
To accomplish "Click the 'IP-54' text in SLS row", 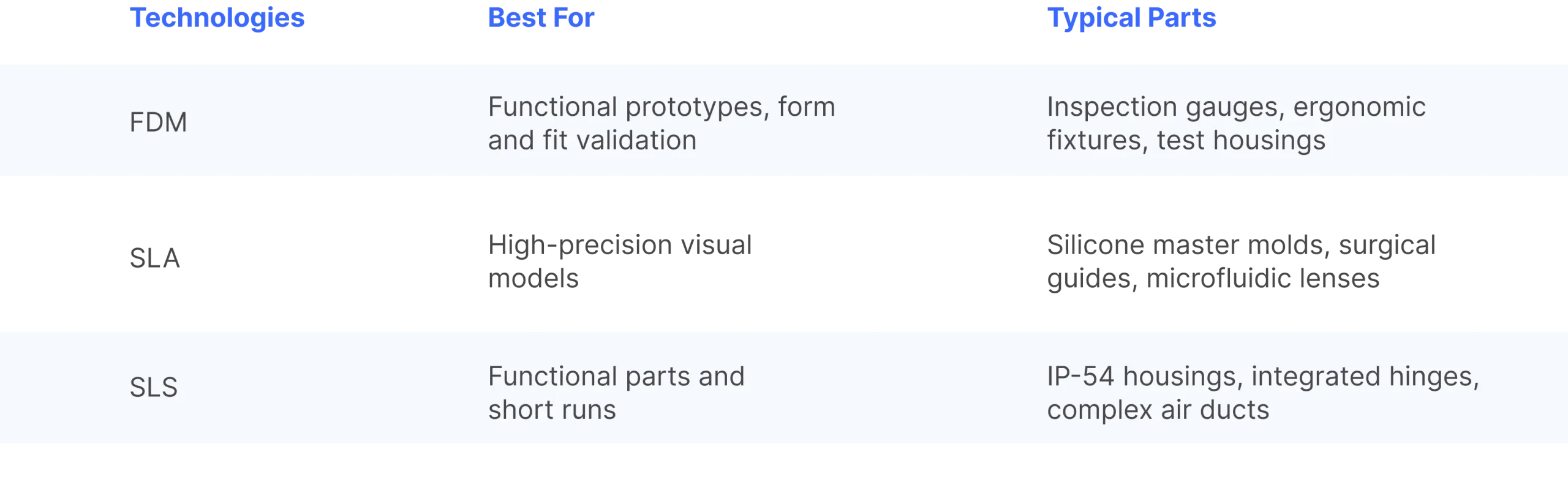I will pyautogui.click(x=1081, y=376).
